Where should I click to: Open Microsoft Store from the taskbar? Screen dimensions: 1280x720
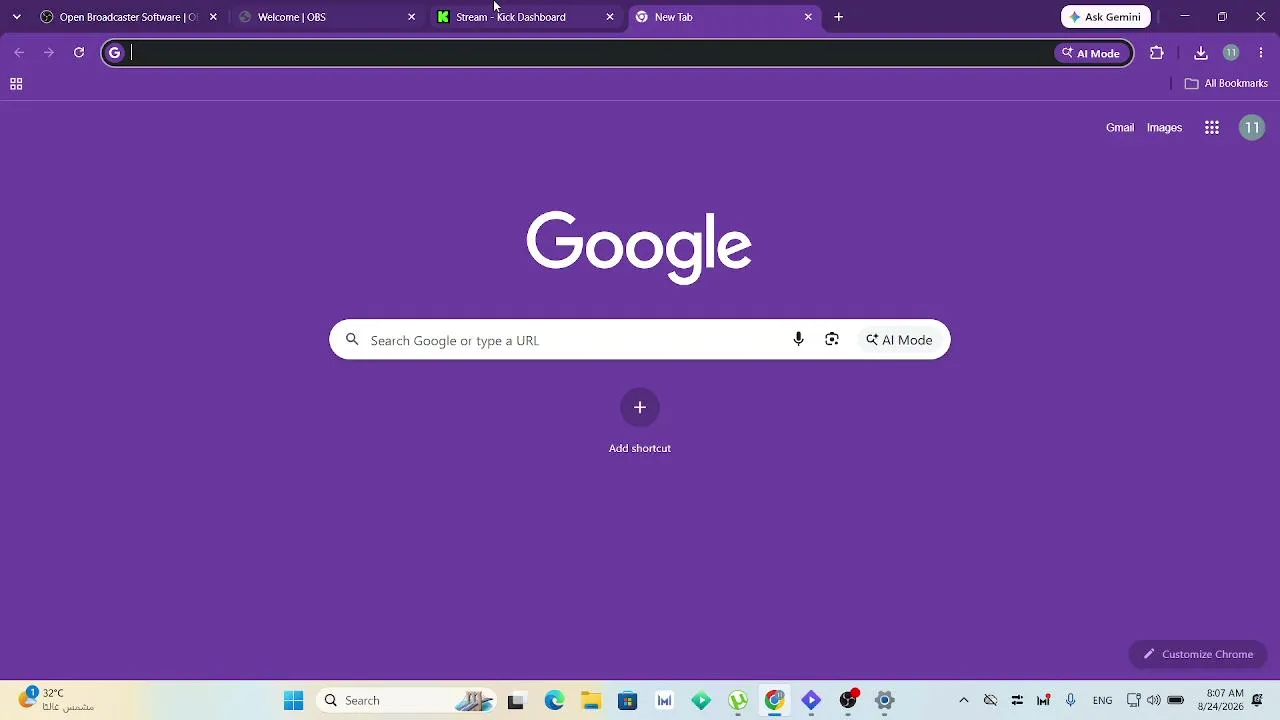(628, 701)
